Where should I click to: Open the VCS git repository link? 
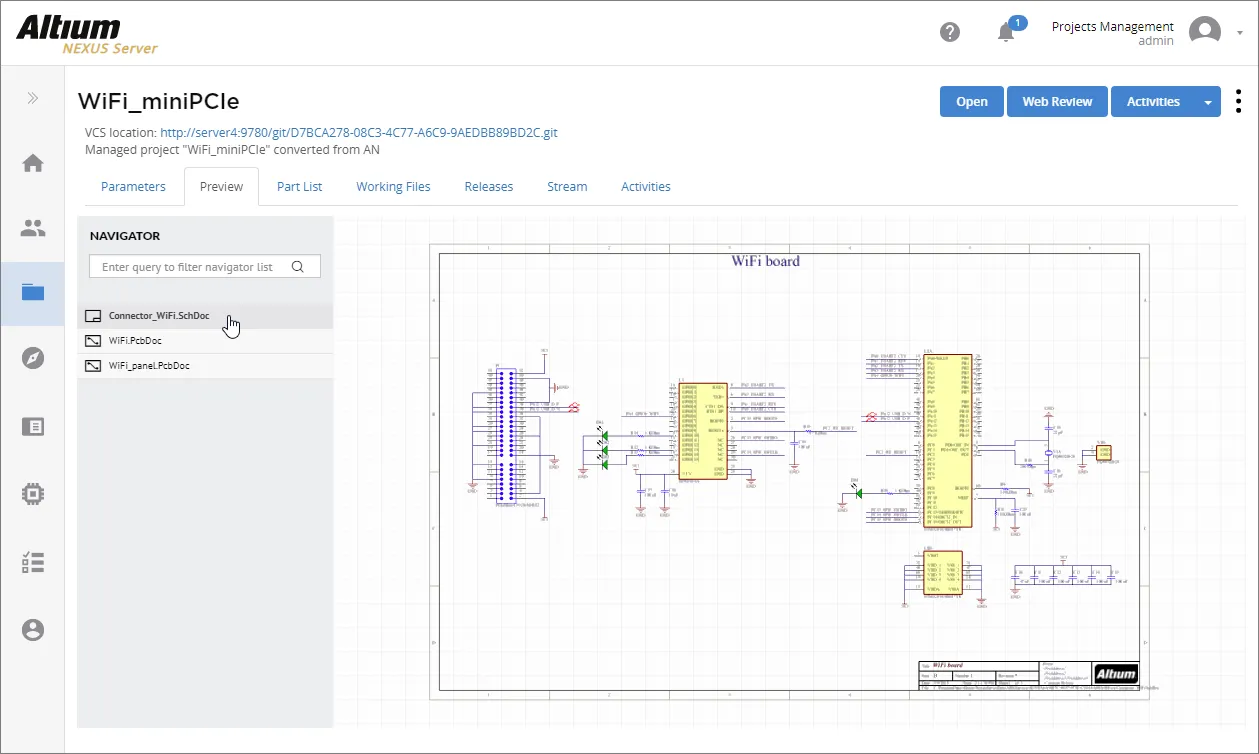click(x=359, y=132)
